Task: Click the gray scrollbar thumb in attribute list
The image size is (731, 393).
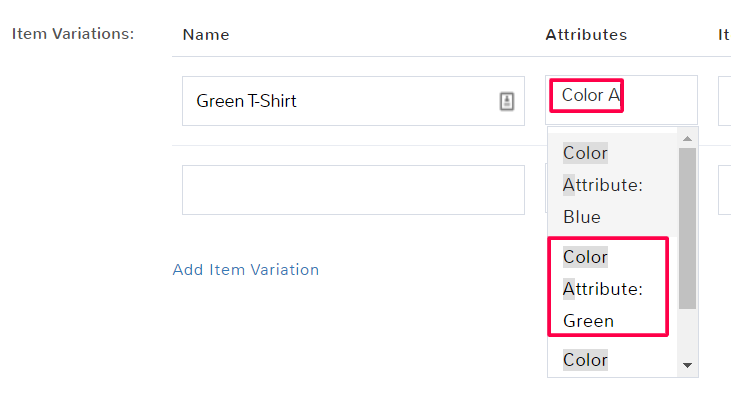Action: click(x=687, y=228)
